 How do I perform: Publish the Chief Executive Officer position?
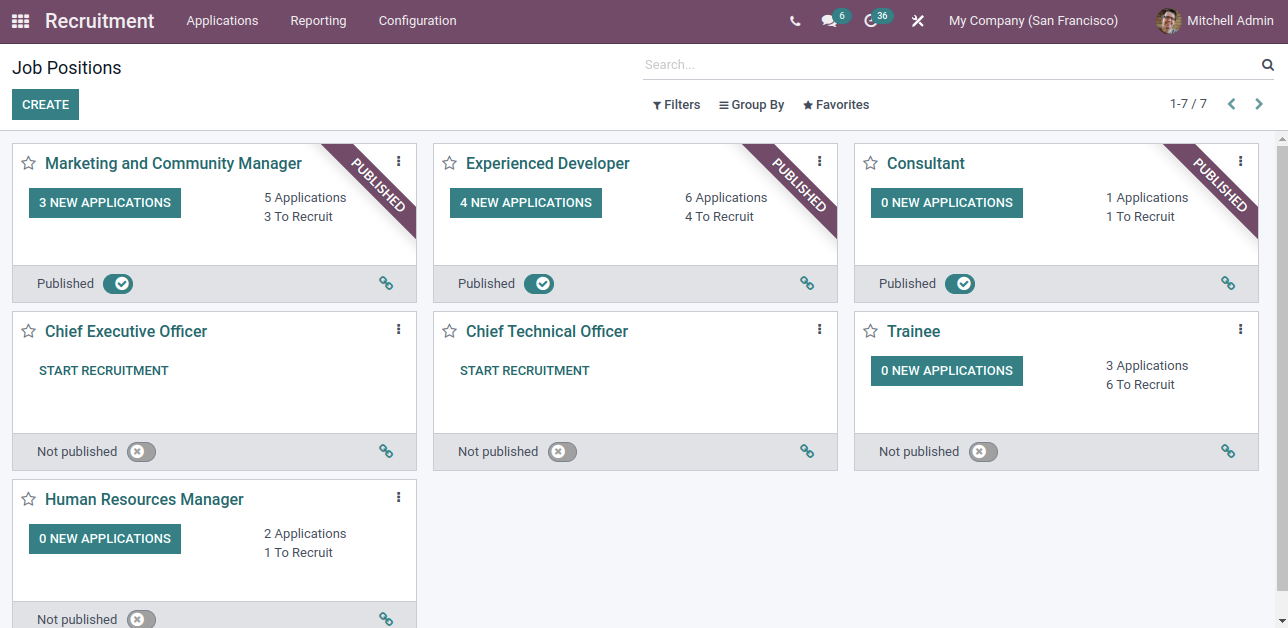pyautogui.click(x=141, y=452)
